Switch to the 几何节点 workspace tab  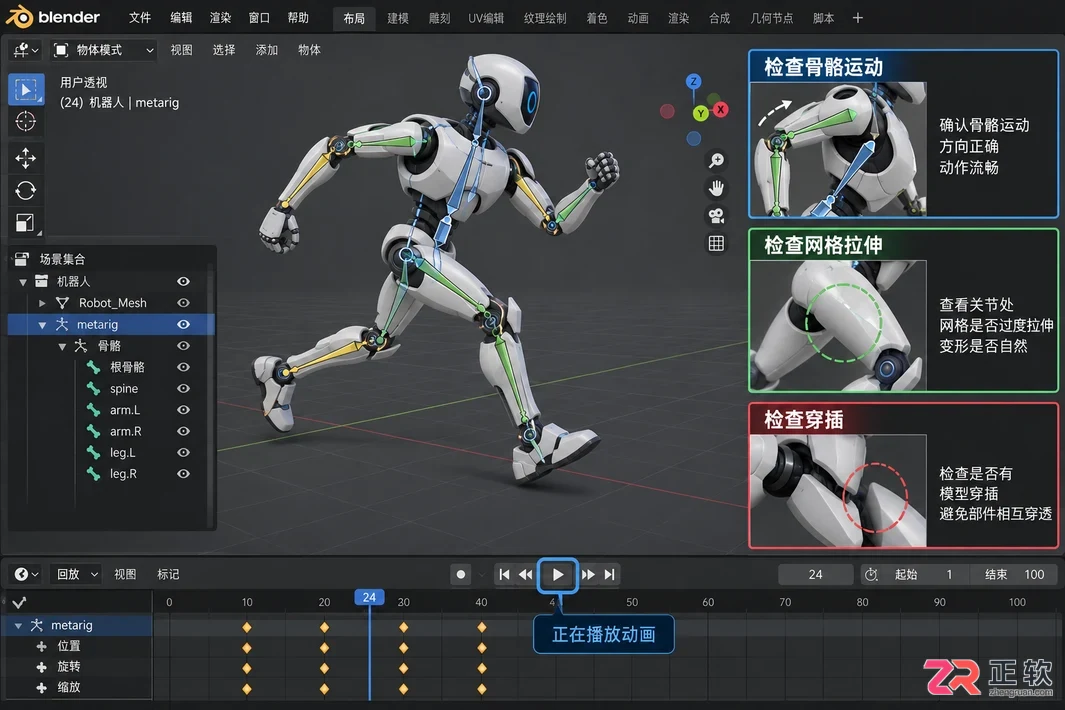coord(772,18)
